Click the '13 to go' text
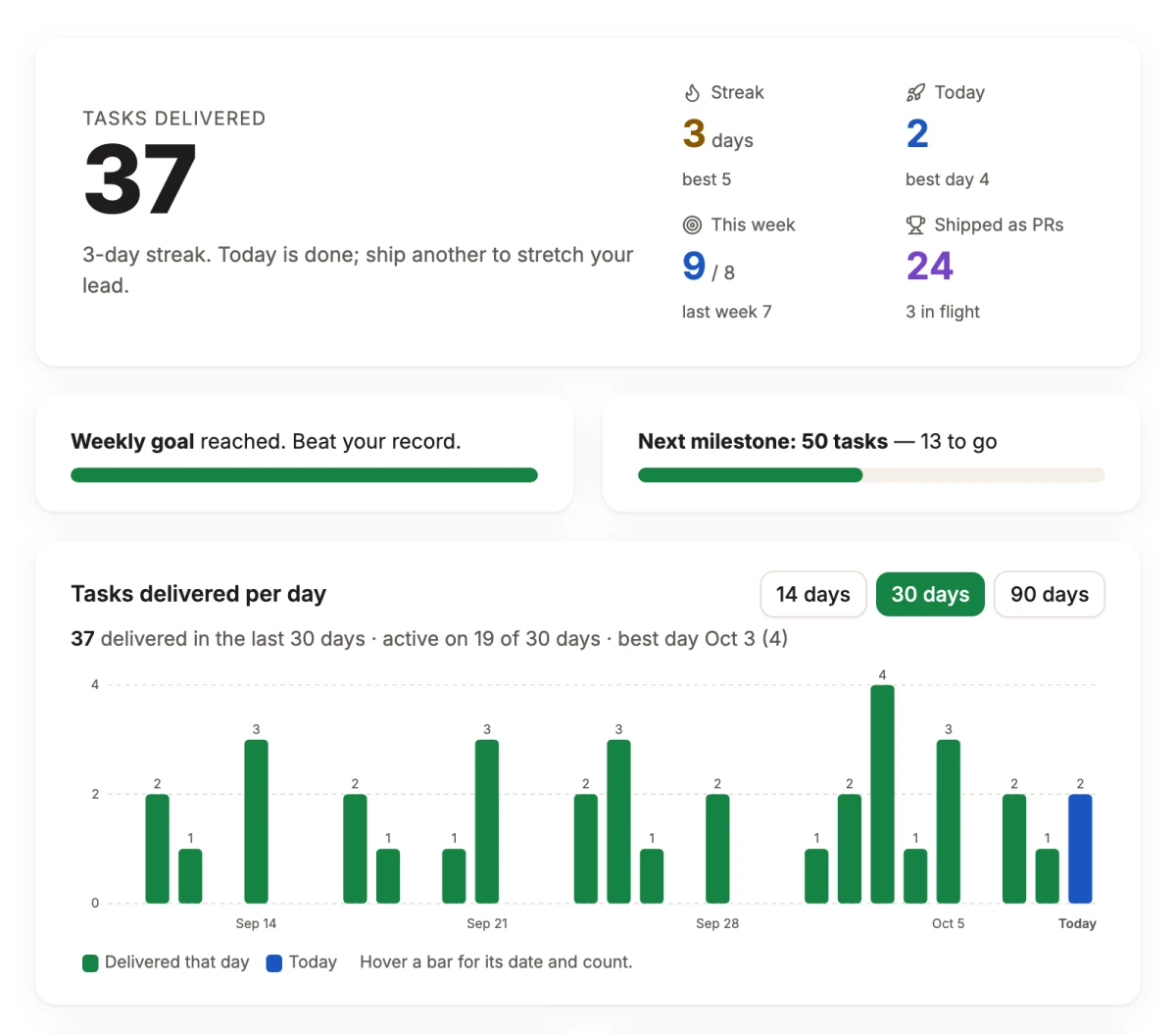The width and height of the screenshot is (1176, 1034). (x=958, y=442)
